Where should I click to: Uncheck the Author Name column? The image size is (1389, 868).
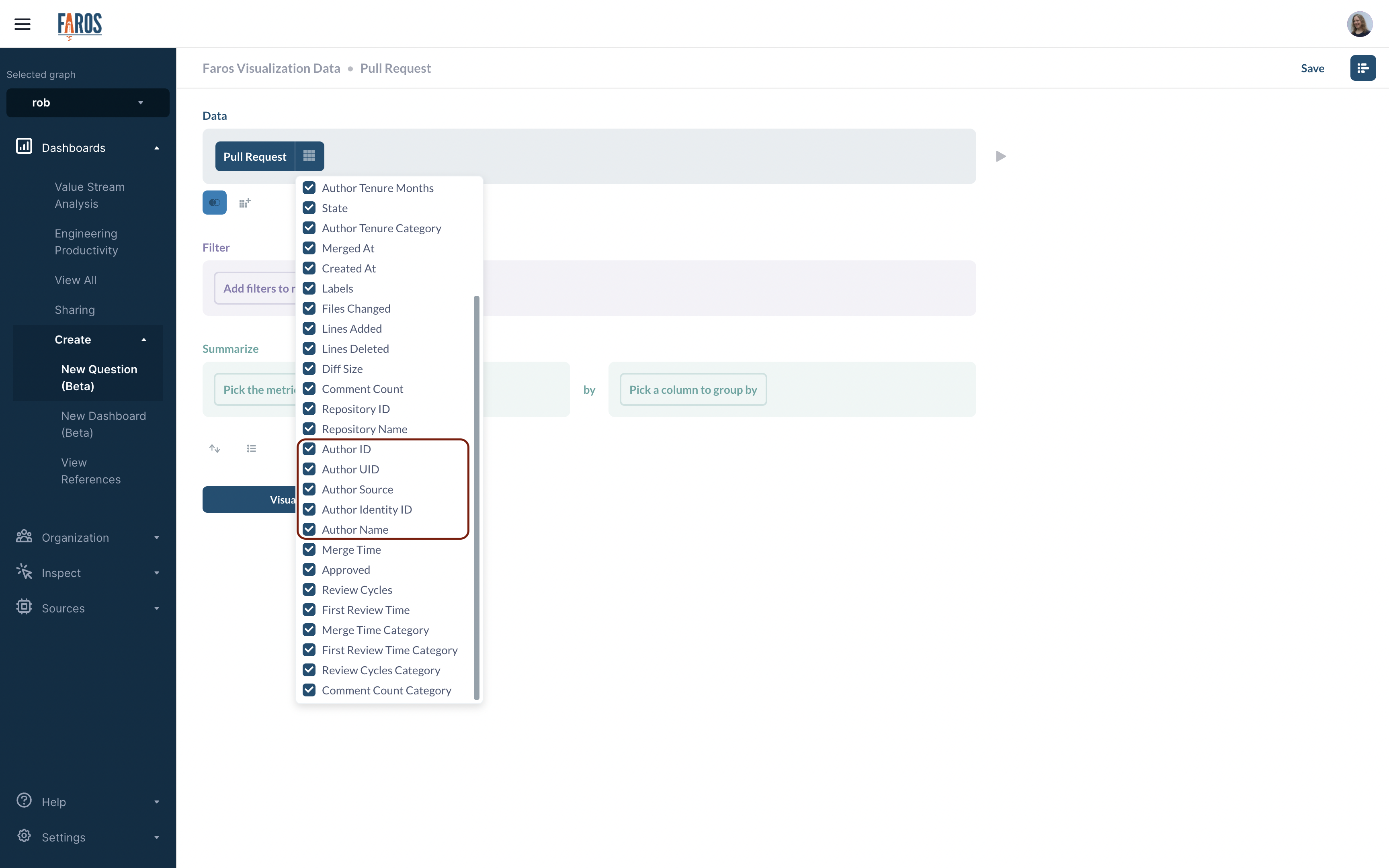tap(309, 529)
